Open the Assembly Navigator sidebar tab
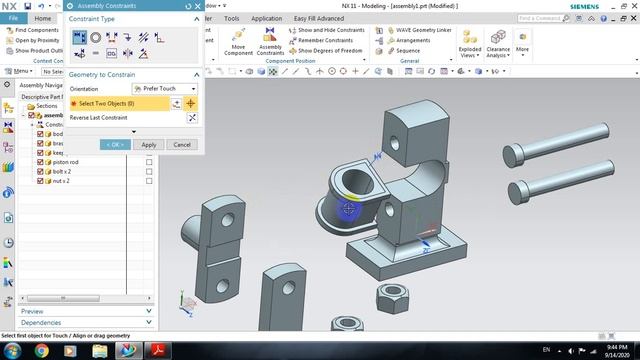This screenshot has height=360, width=640. pos(8,108)
